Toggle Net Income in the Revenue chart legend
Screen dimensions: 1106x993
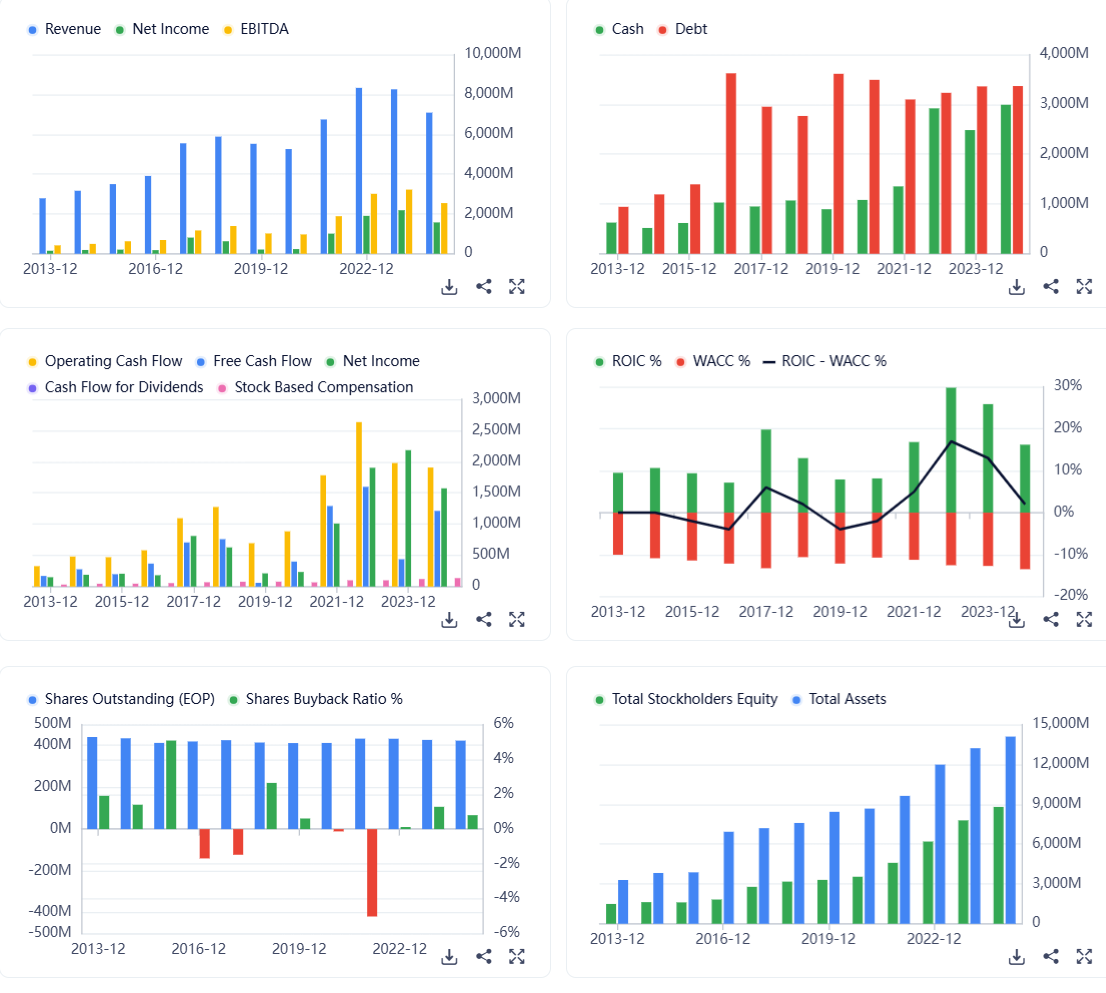162,29
